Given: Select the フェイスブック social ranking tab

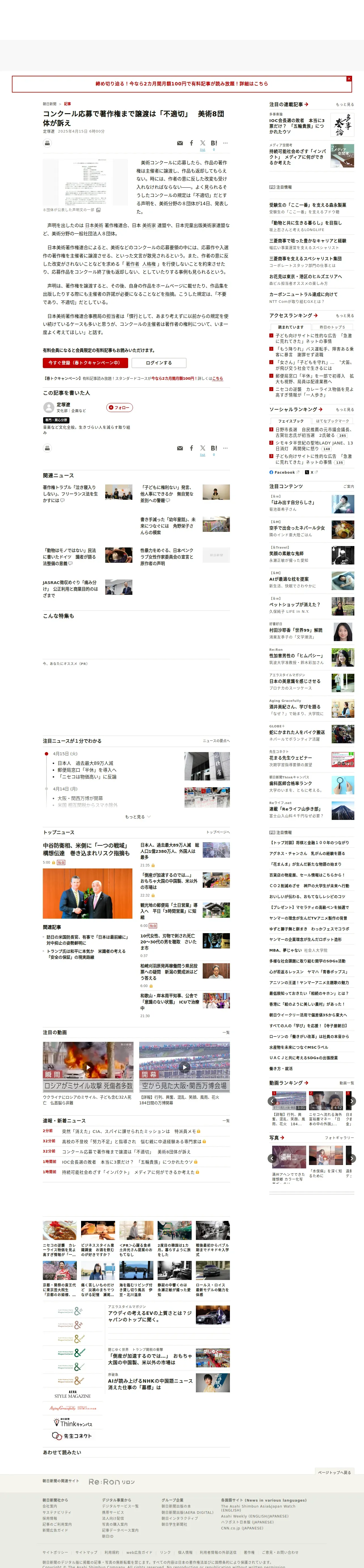Looking at the screenshot, I should point(291,421).
